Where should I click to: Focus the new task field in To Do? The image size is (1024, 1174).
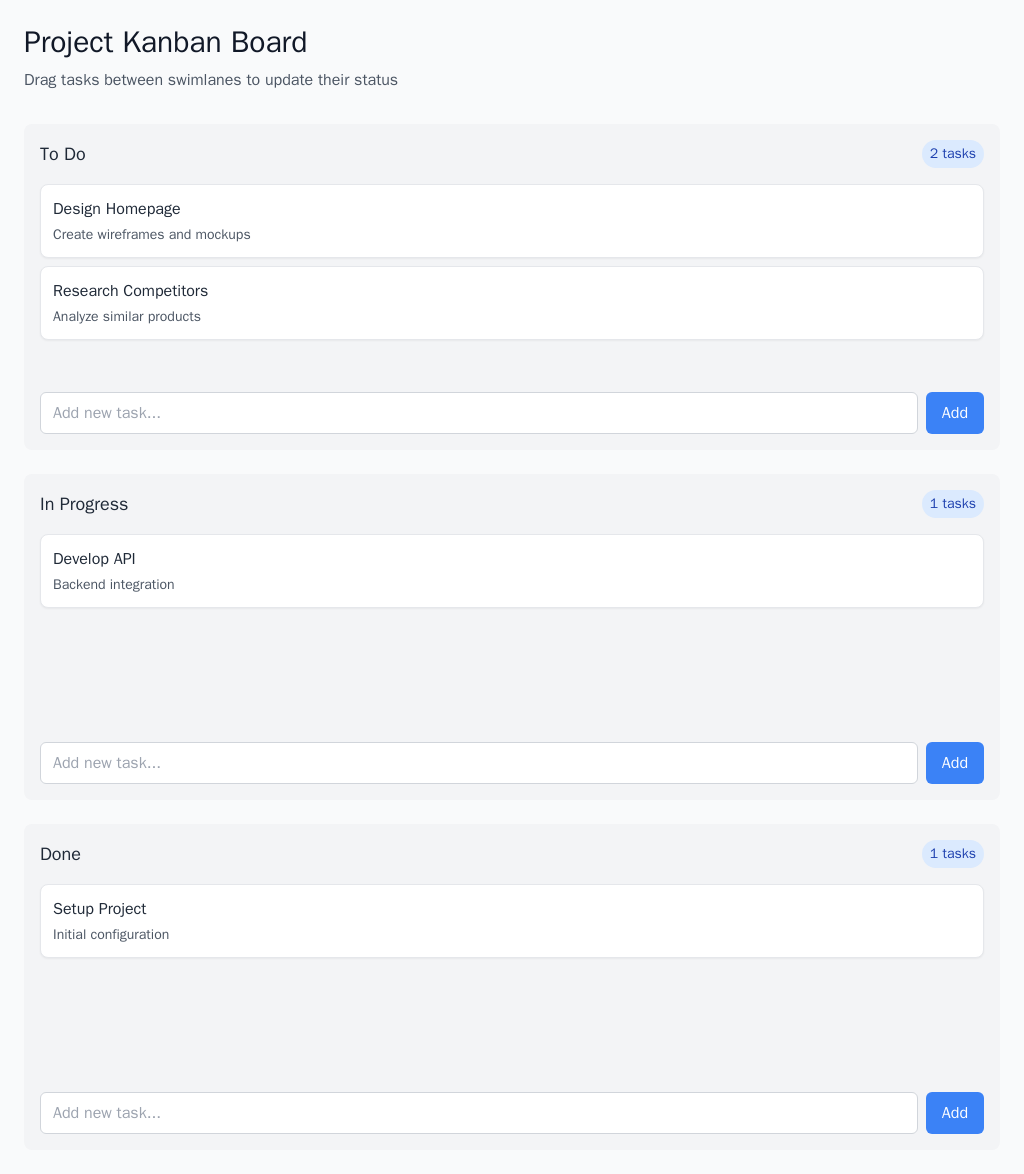478,413
